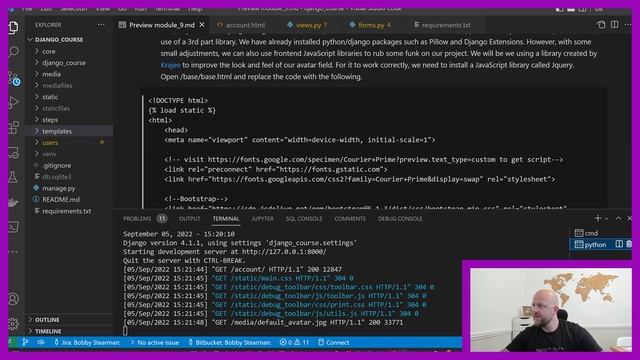Click the git branch icon in the status bar

pyautogui.click(x=25, y=342)
